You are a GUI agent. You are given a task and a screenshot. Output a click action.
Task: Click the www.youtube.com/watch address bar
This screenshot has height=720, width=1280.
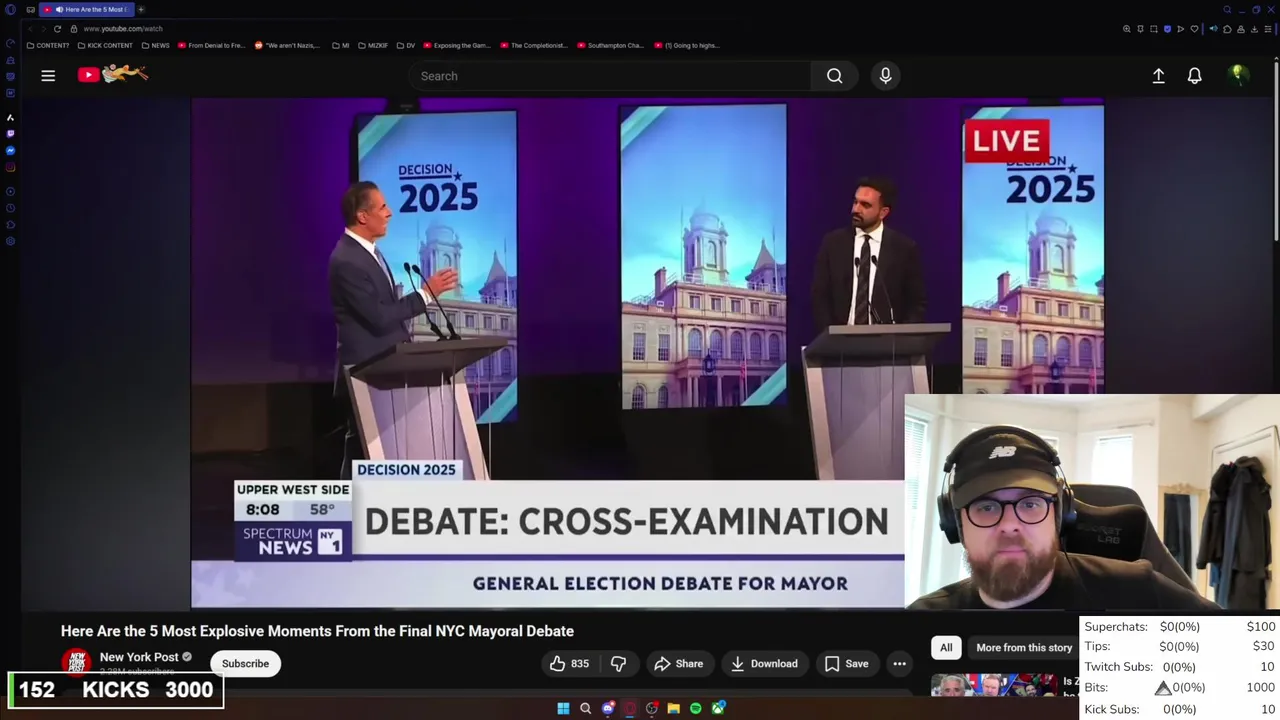coord(122,29)
